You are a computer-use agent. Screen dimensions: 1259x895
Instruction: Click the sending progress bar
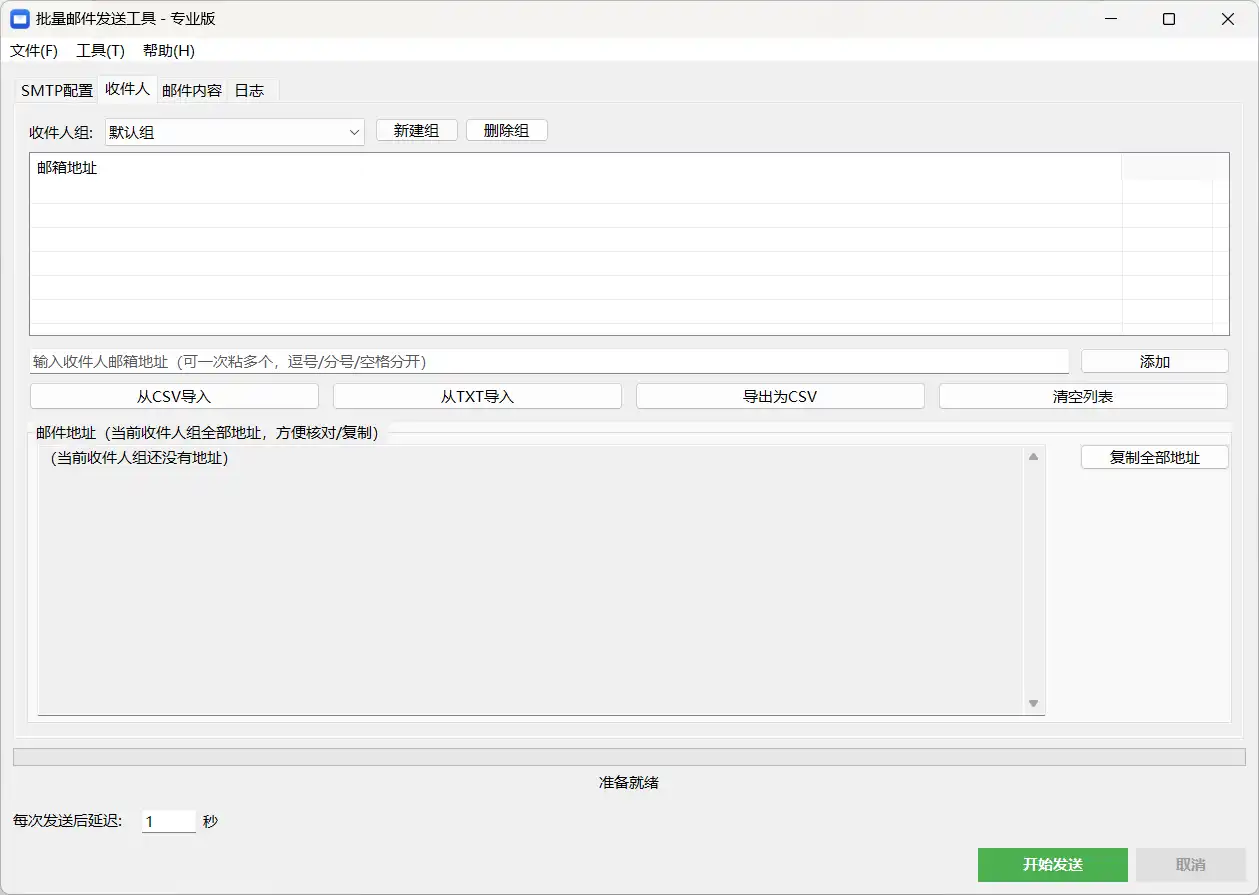pos(629,758)
